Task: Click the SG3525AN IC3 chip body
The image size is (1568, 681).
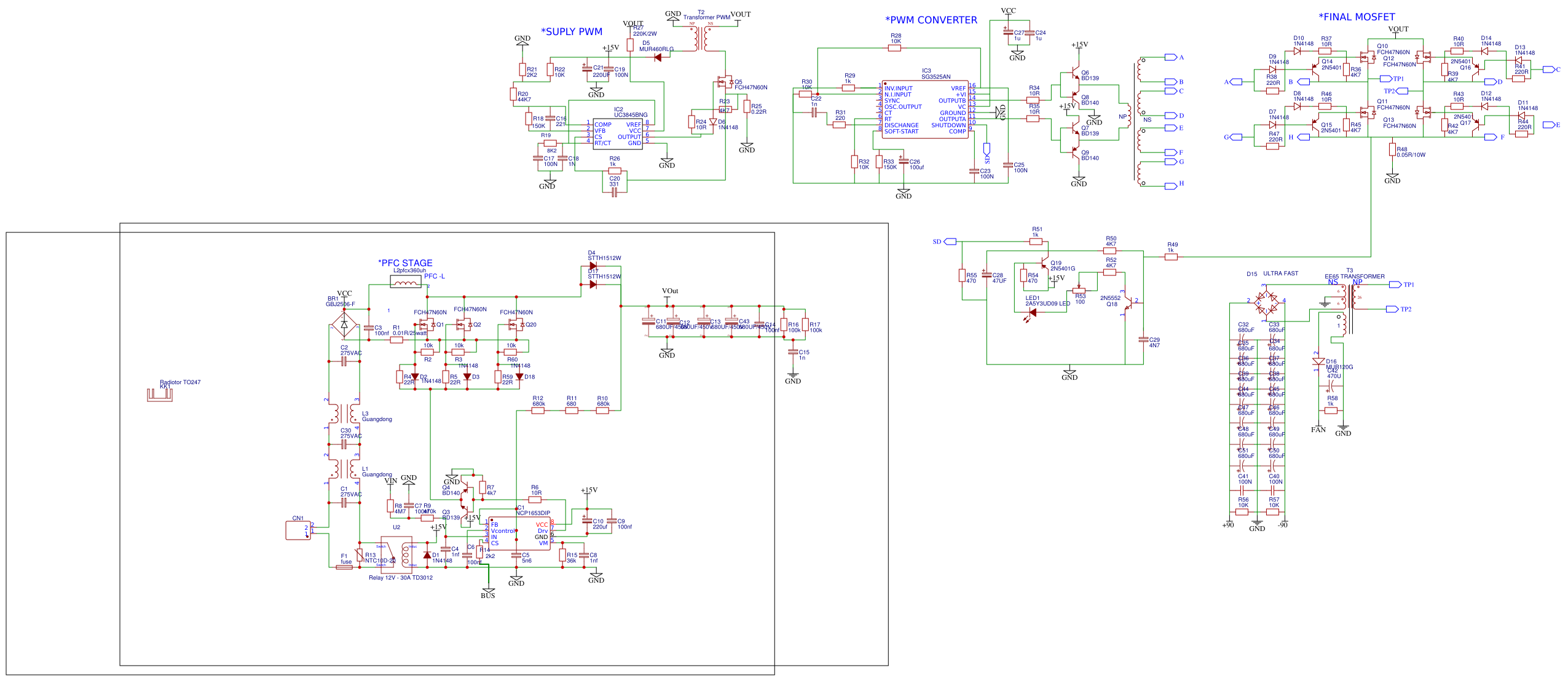Action: (x=925, y=109)
